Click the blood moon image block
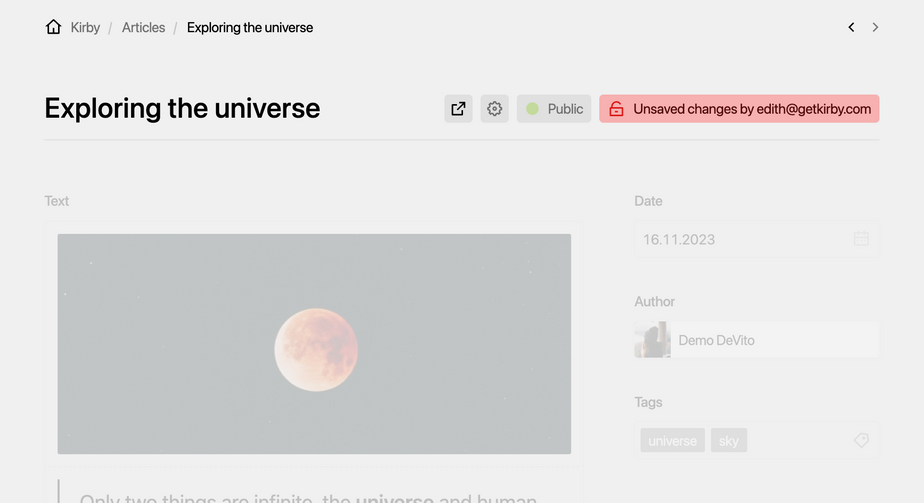 click(x=314, y=344)
